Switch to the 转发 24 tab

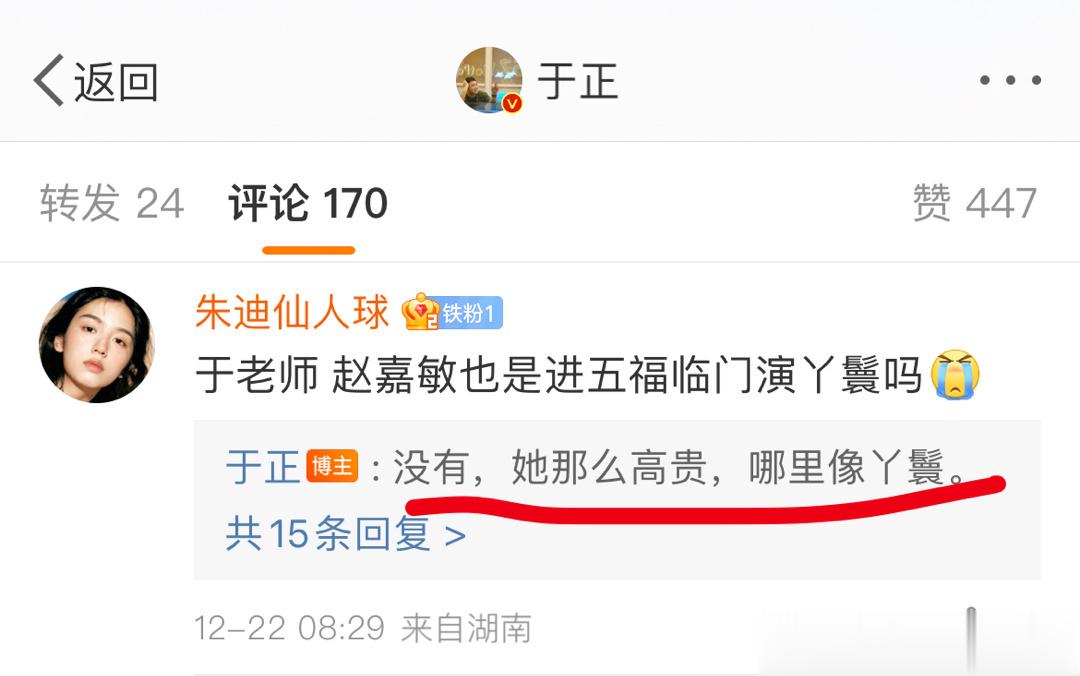(x=112, y=203)
